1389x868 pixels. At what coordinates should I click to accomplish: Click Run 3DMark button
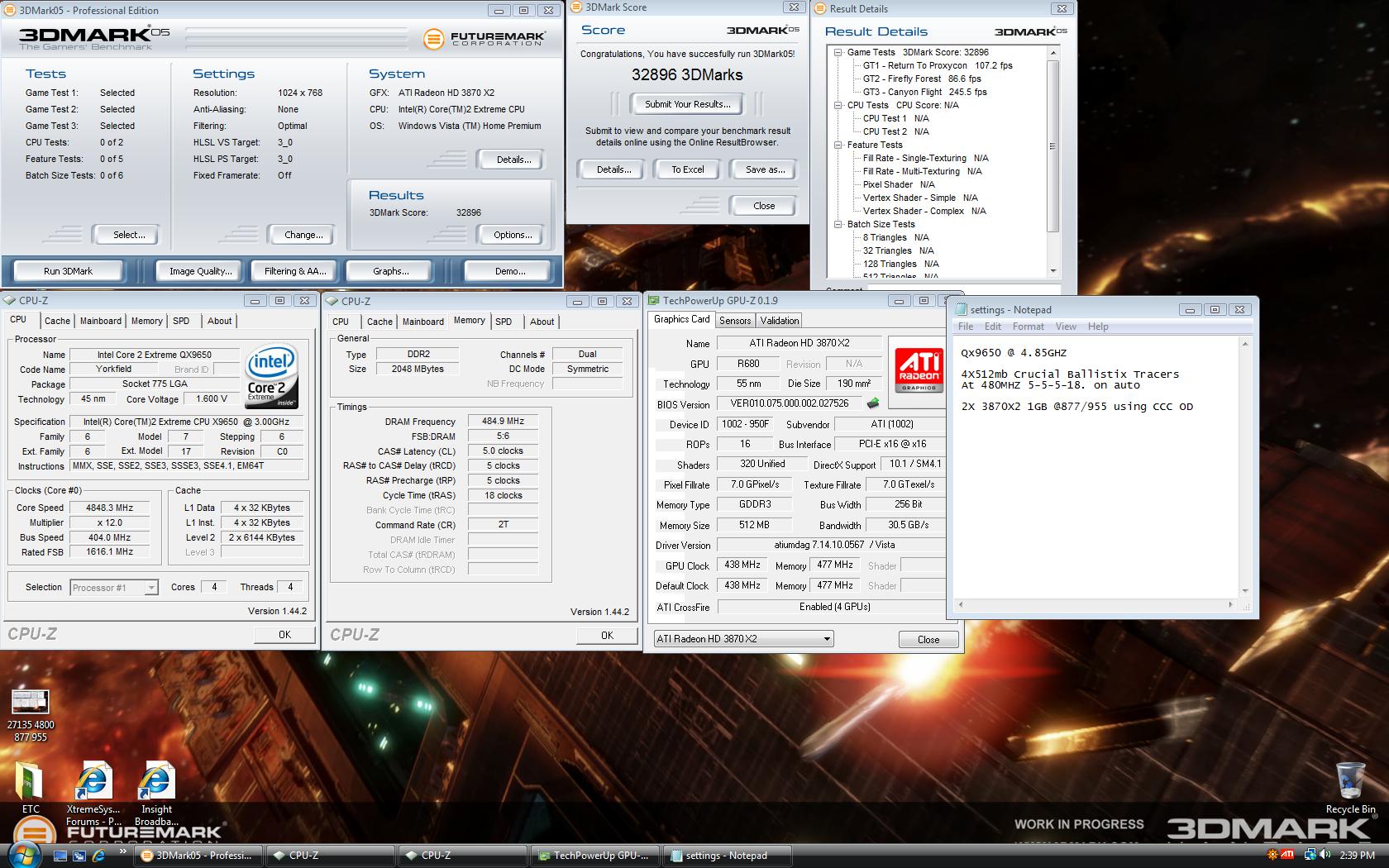point(68,271)
